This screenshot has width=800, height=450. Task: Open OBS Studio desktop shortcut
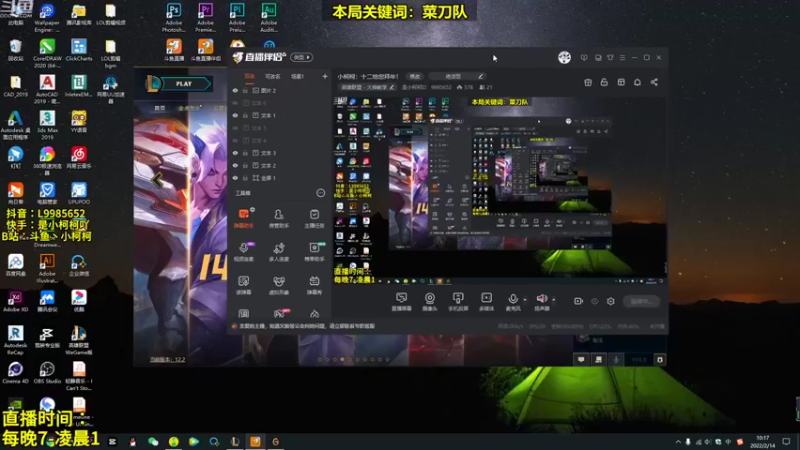point(47,372)
